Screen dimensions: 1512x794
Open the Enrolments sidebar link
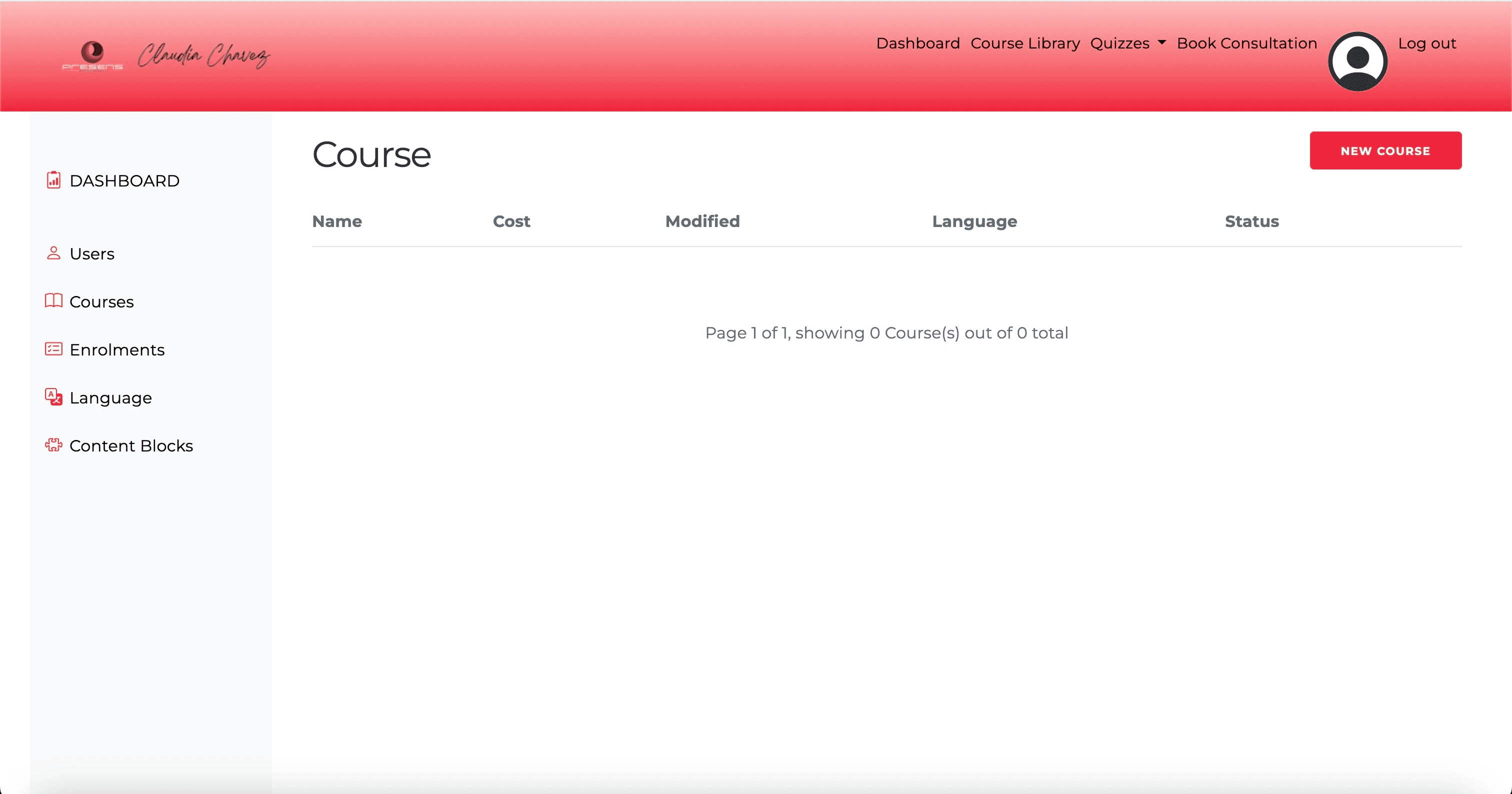coord(117,350)
